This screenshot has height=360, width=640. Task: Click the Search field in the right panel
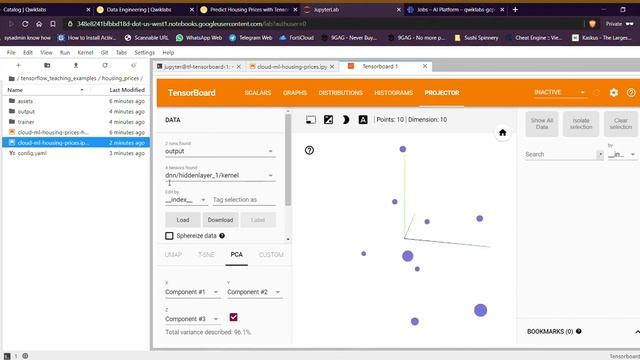(560, 154)
